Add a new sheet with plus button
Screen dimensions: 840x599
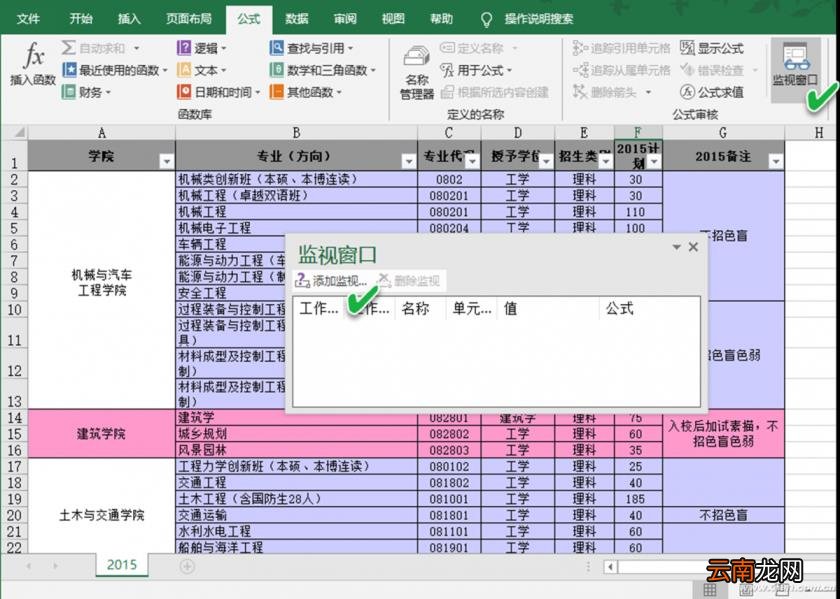(x=187, y=566)
